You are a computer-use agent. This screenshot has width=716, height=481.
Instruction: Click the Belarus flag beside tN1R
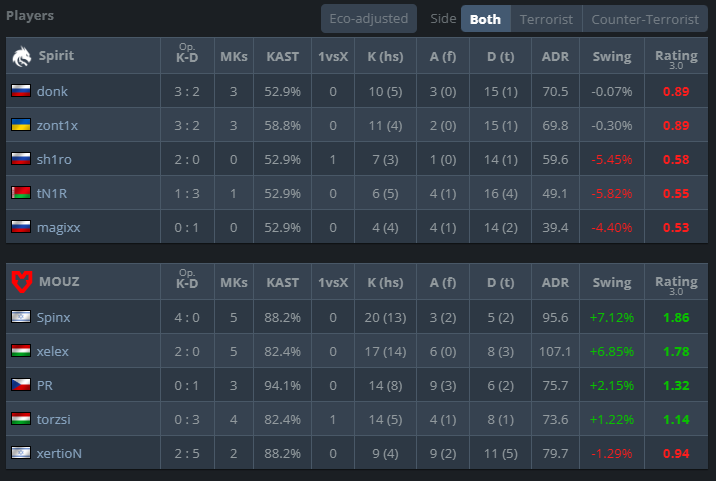21,193
